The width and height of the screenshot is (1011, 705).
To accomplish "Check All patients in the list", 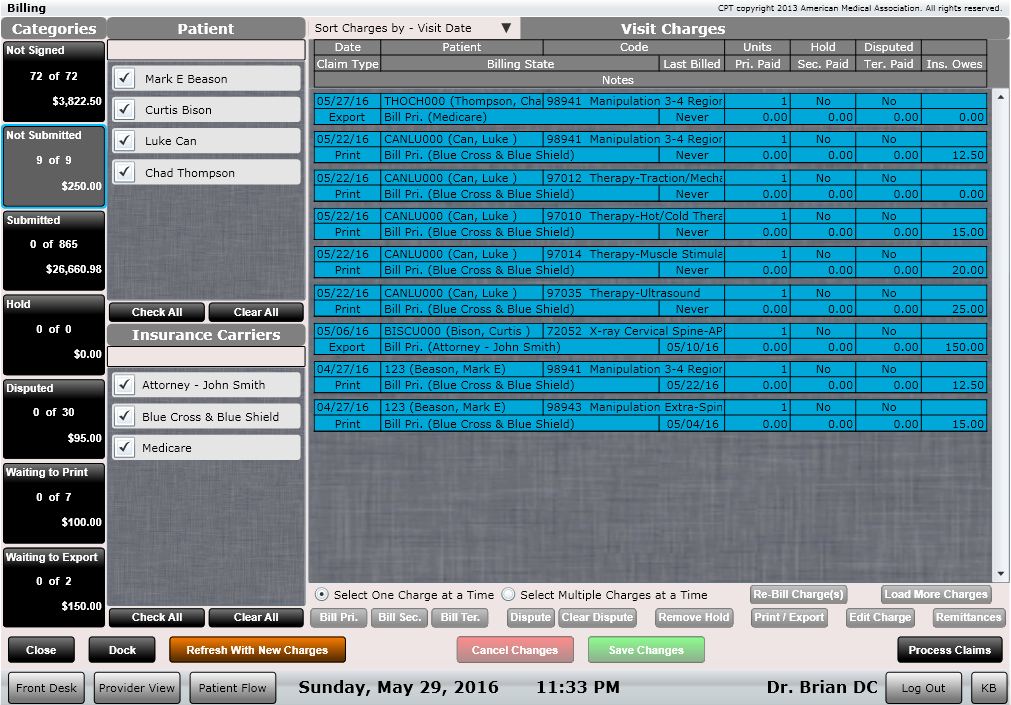I will pos(156,312).
